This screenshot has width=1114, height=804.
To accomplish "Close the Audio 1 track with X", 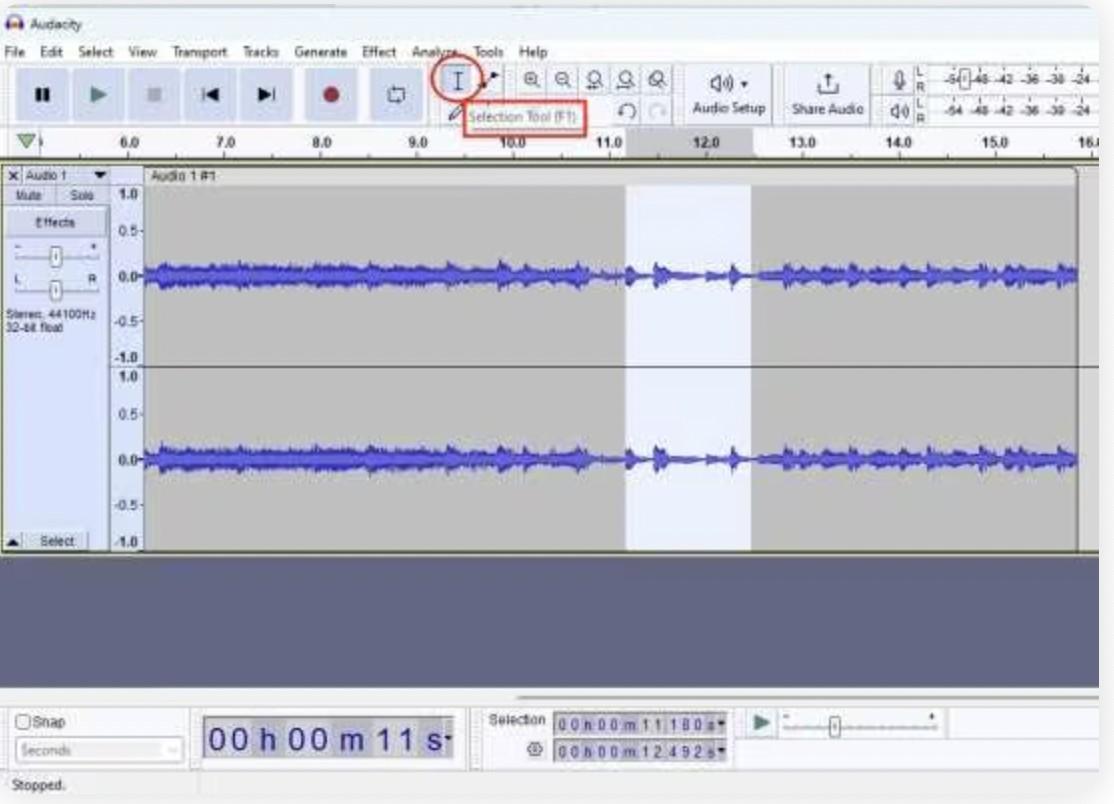I will pyautogui.click(x=13, y=175).
